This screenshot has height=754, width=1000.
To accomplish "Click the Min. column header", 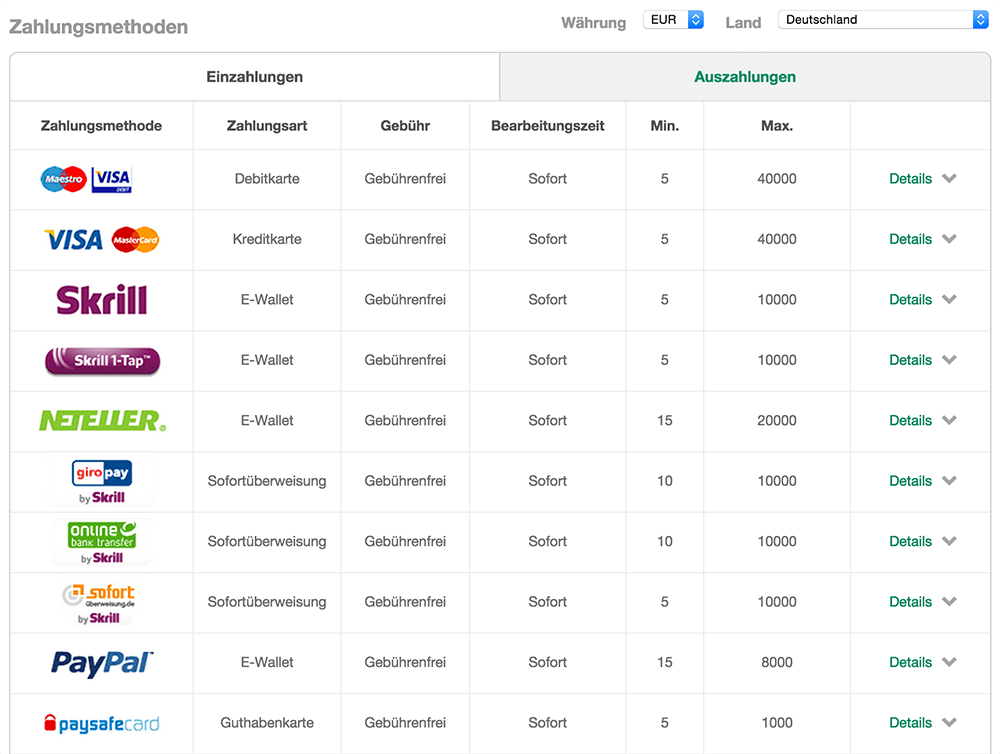I will click(665, 126).
